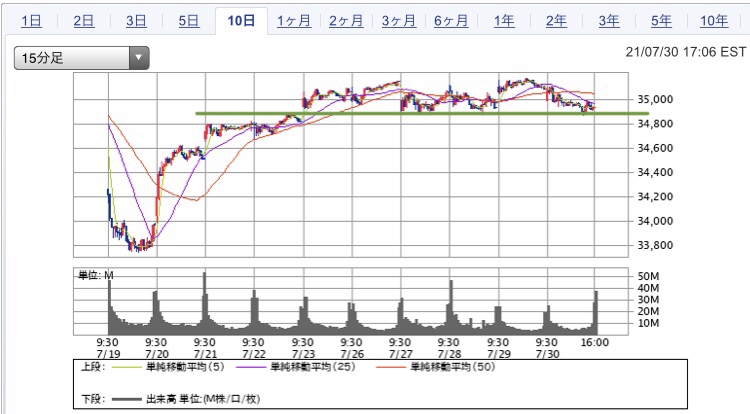
Task: Click the orange line swatch in legend
Action: pos(391,368)
